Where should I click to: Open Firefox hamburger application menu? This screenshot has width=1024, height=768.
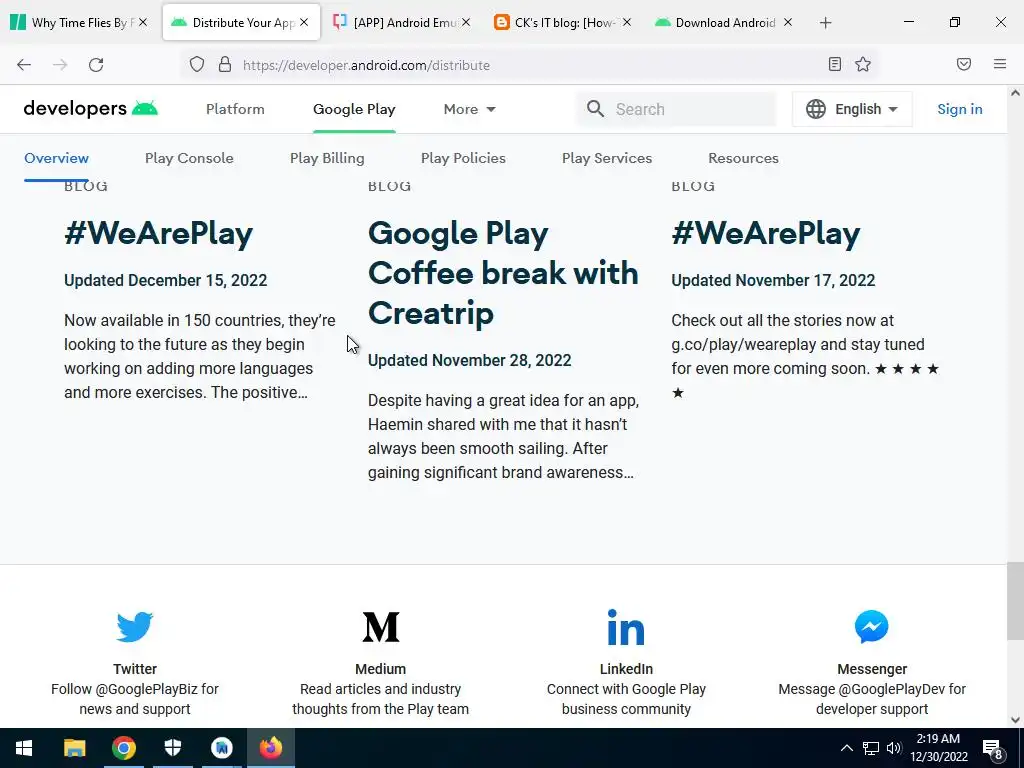1000,64
